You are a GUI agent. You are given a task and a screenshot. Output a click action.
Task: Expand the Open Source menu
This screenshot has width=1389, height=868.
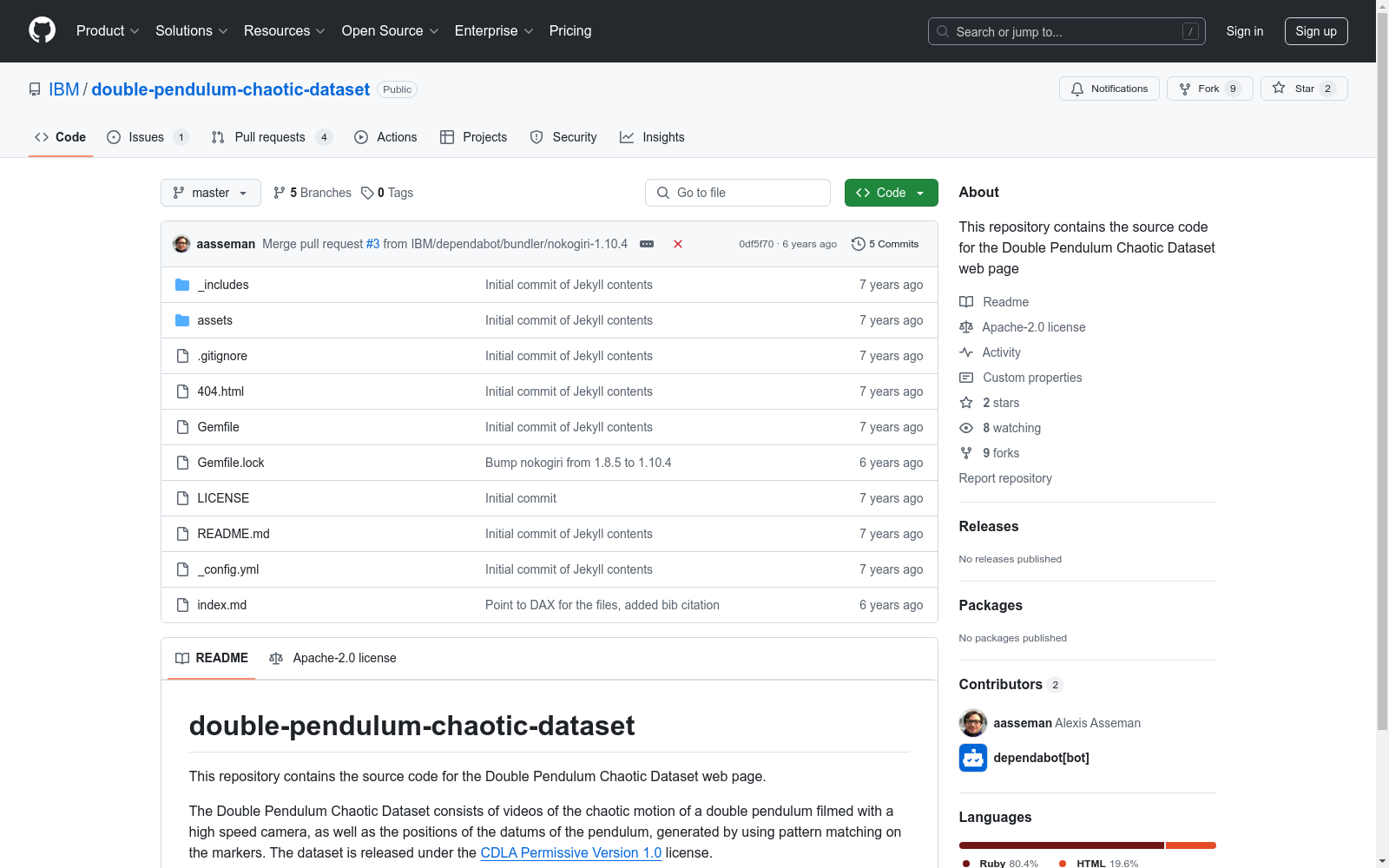click(391, 31)
